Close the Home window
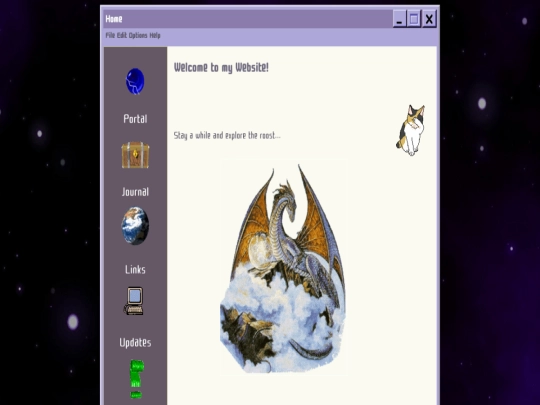Screen dimensions: 540x405 tap(429, 19)
